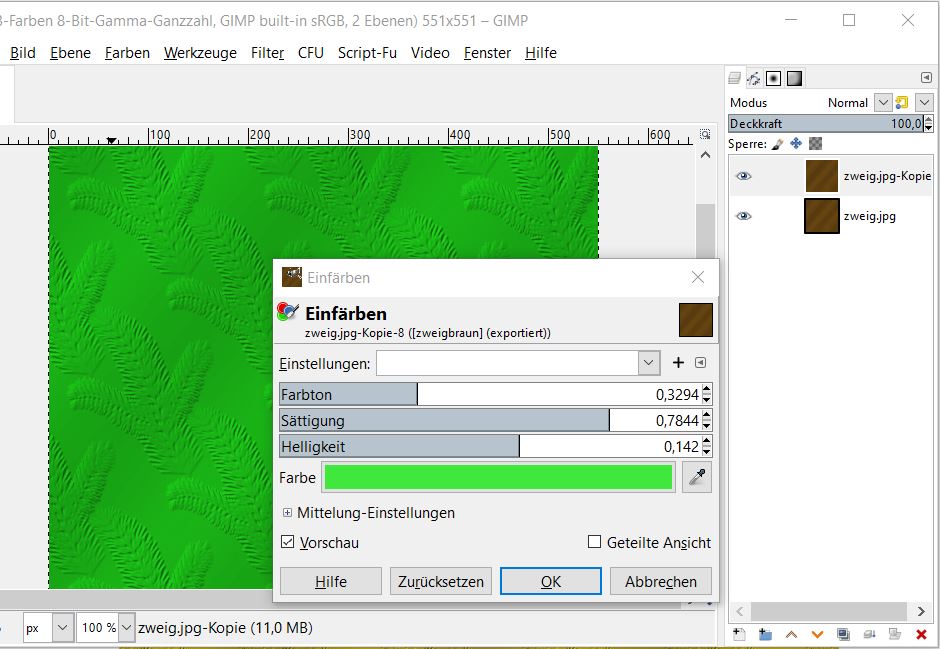Open the dropdown next to the layer modes icon
The width and height of the screenshot is (940, 649).
[924, 102]
